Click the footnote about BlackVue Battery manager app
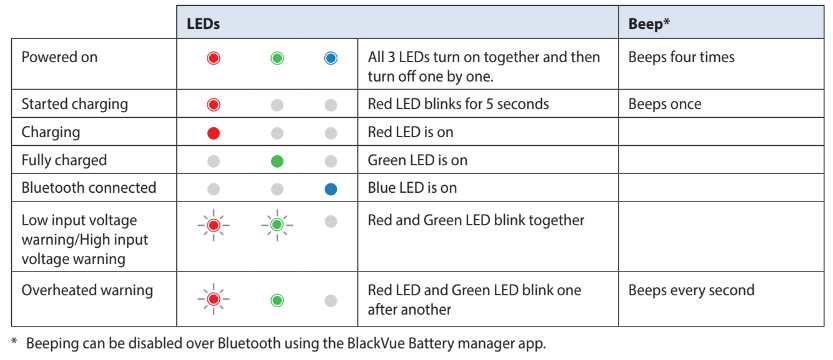This screenshot has height=360, width=833. coord(278,344)
